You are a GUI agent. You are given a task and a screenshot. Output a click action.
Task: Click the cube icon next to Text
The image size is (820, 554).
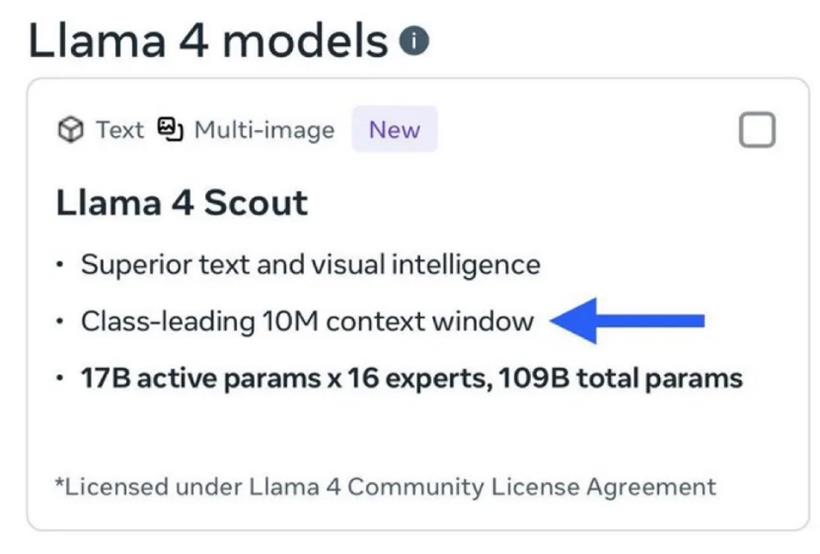pos(71,129)
